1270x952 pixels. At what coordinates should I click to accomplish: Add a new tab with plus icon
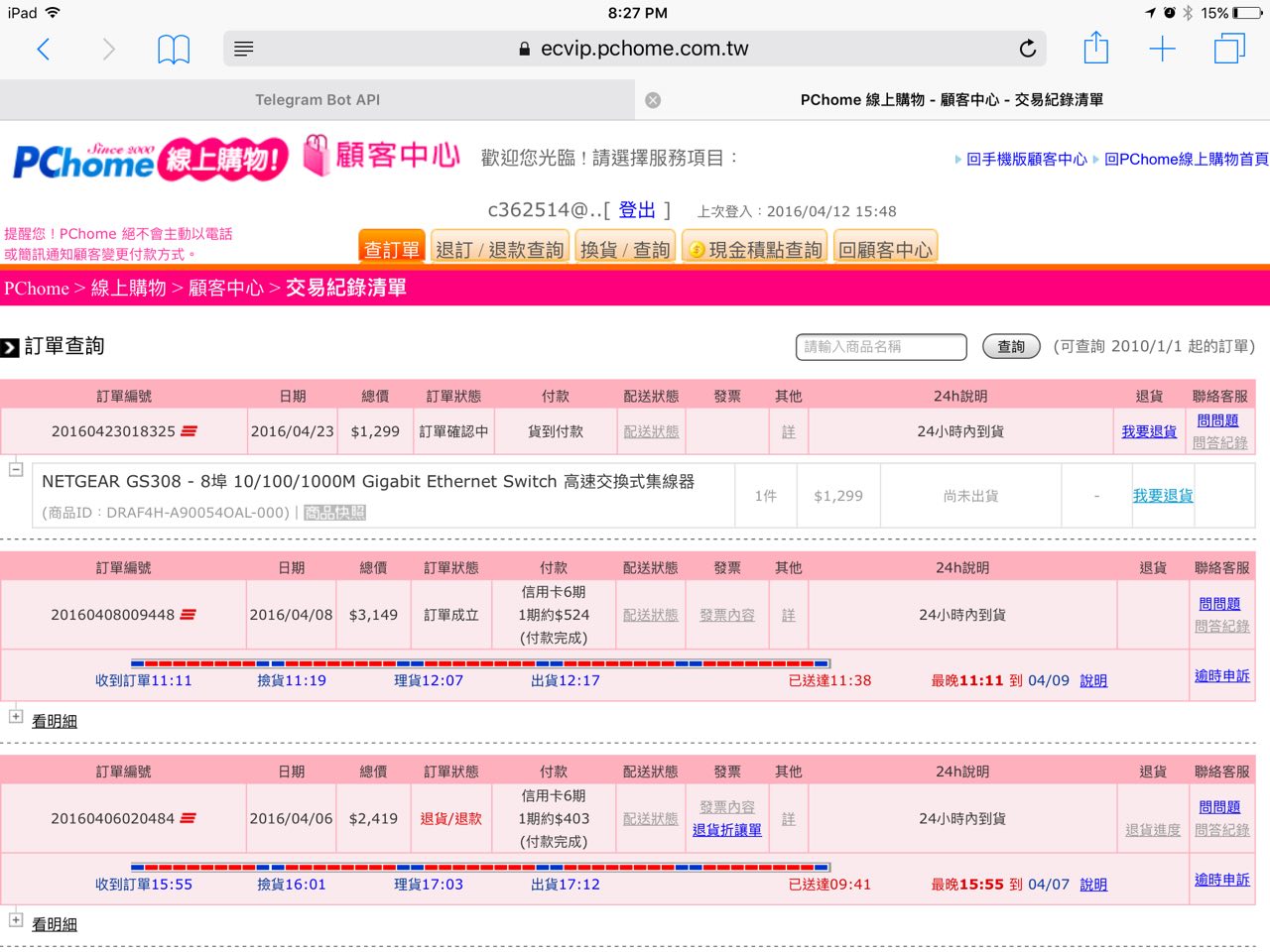click(1162, 49)
